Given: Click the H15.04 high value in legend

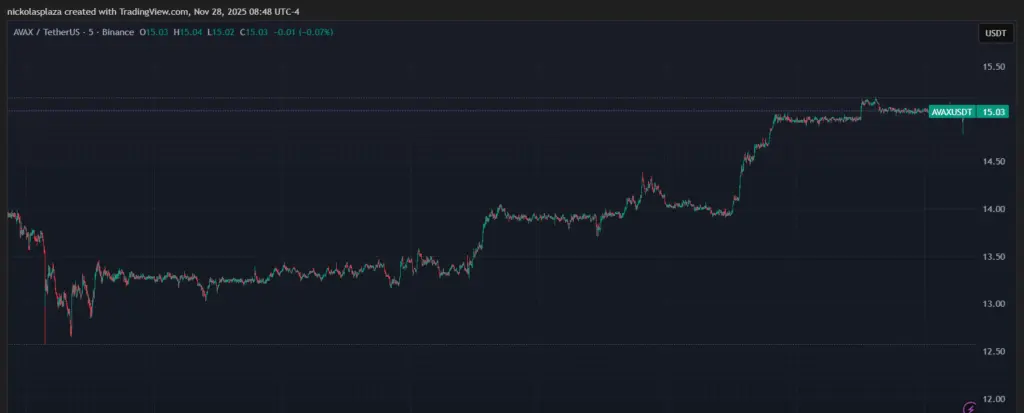Looking at the screenshot, I should [x=187, y=32].
